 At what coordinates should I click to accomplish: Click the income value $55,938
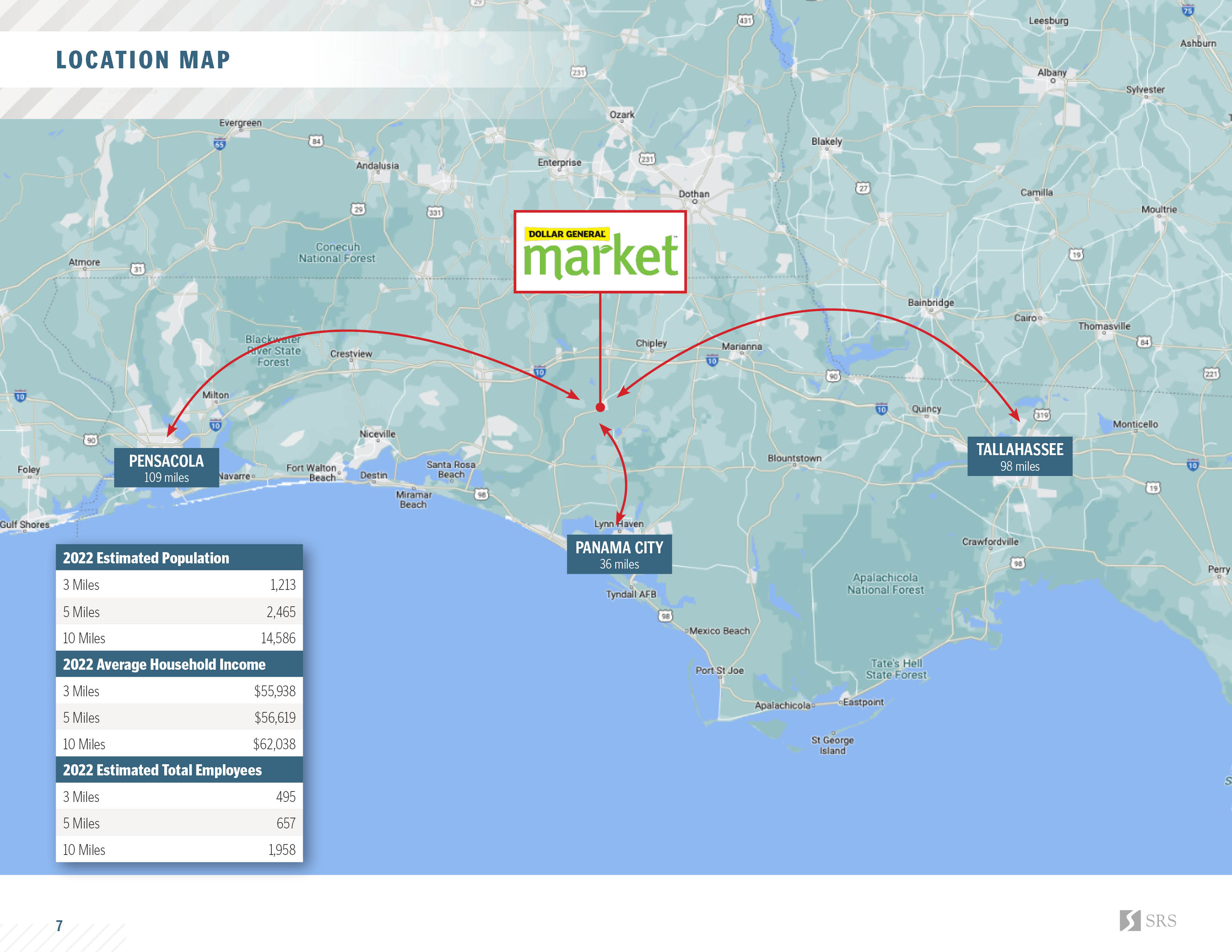tap(275, 691)
